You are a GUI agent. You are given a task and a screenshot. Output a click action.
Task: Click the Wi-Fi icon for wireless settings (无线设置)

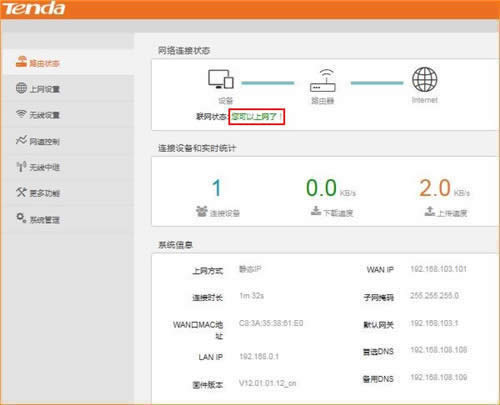click(x=21, y=114)
